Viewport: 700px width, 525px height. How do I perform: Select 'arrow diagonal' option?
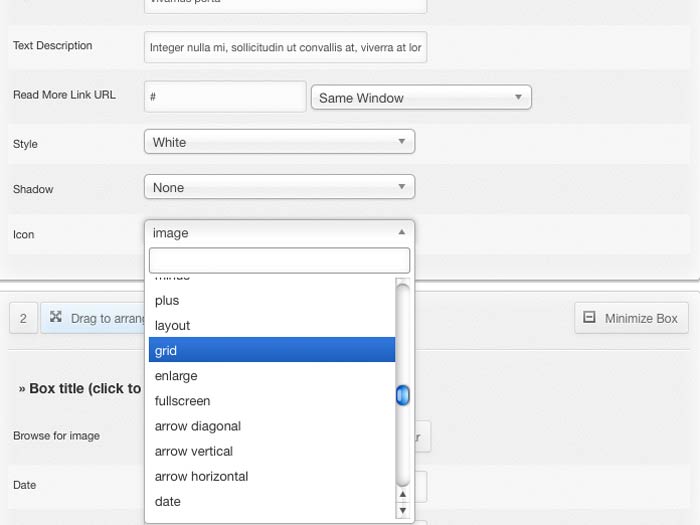click(x=270, y=426)
